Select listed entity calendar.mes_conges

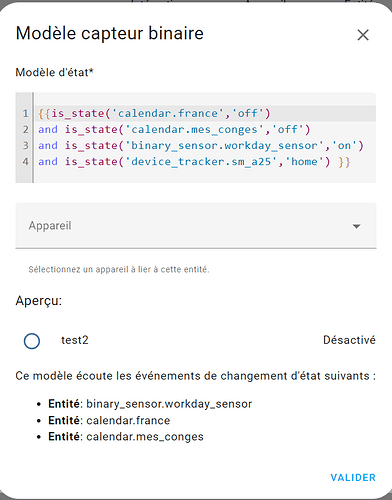145,437
